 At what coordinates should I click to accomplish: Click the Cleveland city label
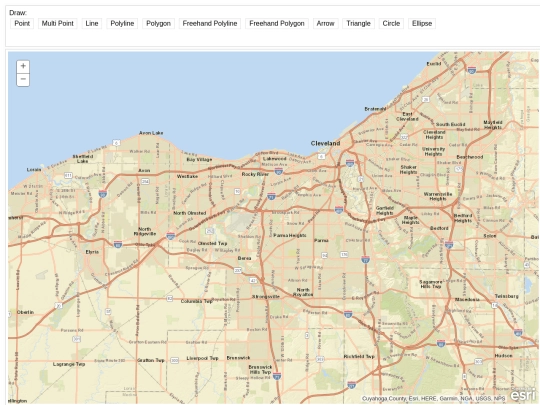click(325, 143)
